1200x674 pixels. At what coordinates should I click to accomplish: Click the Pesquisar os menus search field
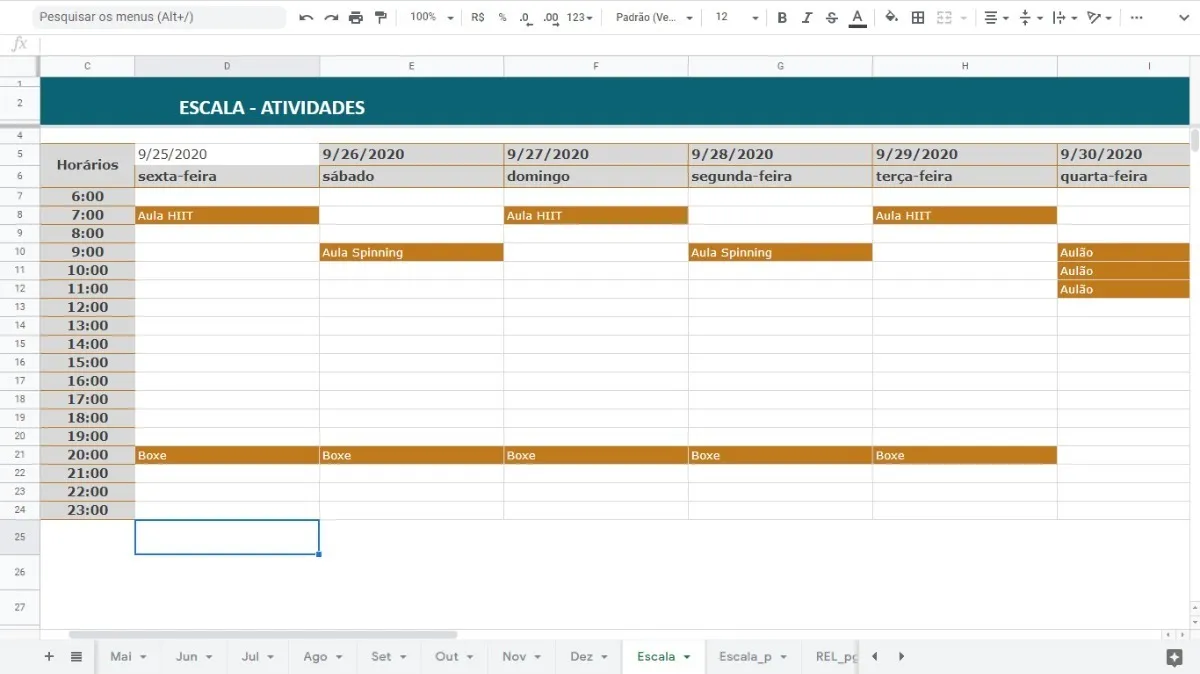coord(160,18)
